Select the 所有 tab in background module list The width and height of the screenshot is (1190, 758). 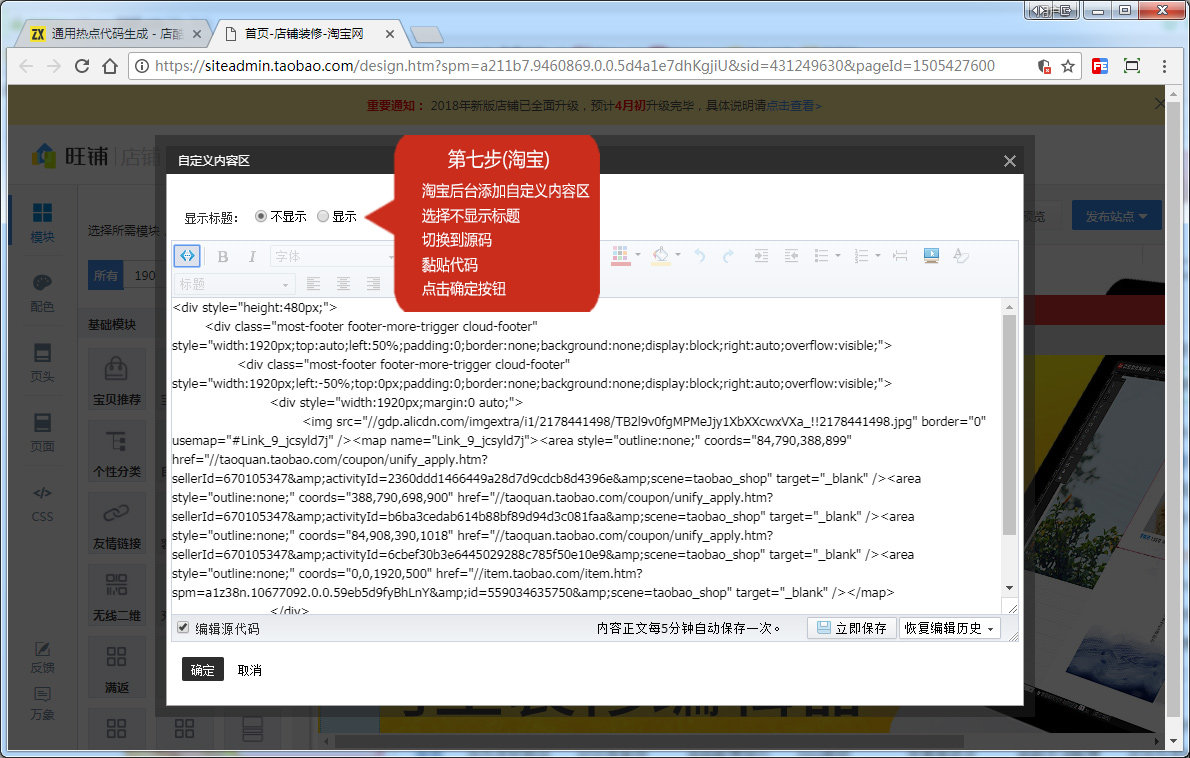click(106, 275)
